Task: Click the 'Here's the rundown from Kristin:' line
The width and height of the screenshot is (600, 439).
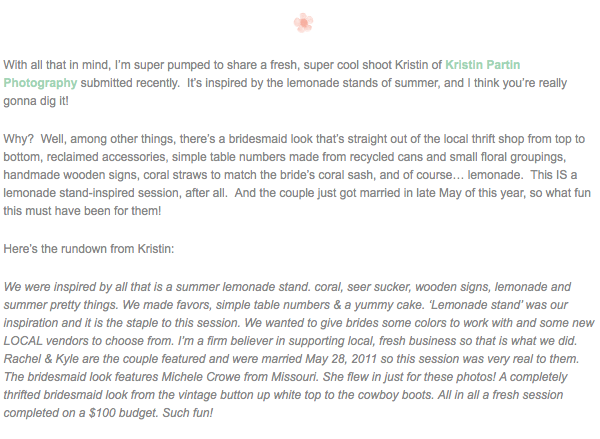Action: pos(89,249)
